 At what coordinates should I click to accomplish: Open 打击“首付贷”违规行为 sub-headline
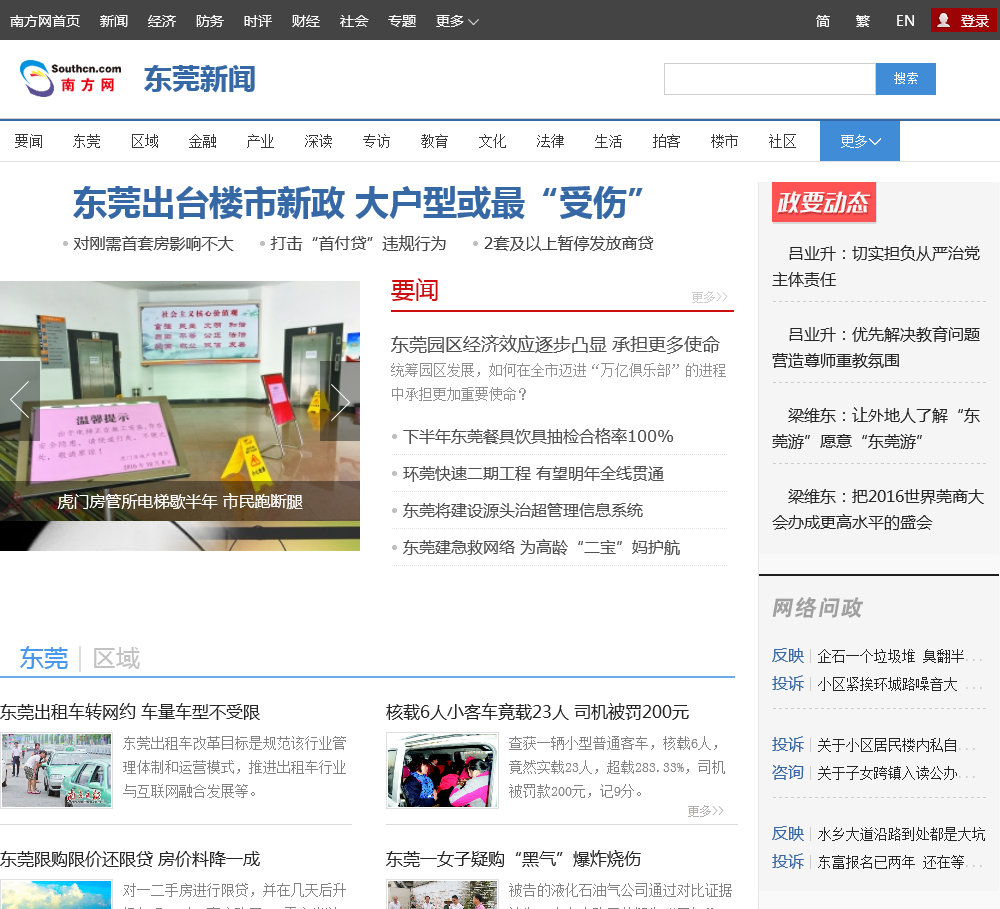pos(358,244)
